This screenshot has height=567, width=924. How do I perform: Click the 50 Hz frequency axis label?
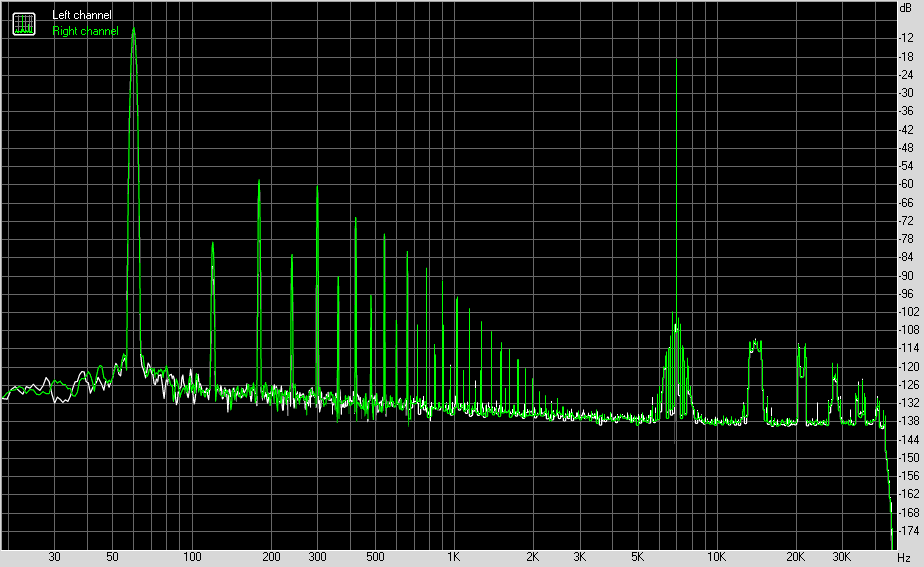point(113,557)
